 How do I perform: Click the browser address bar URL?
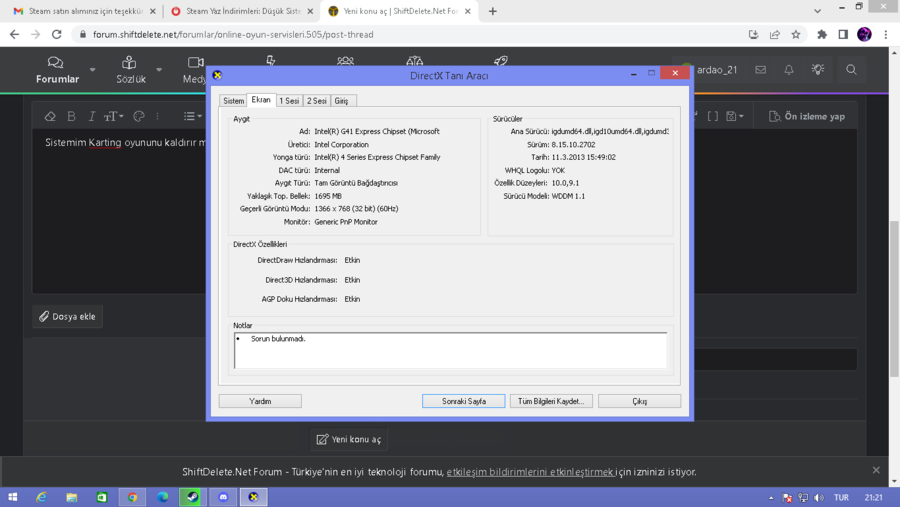click(233, 34)
